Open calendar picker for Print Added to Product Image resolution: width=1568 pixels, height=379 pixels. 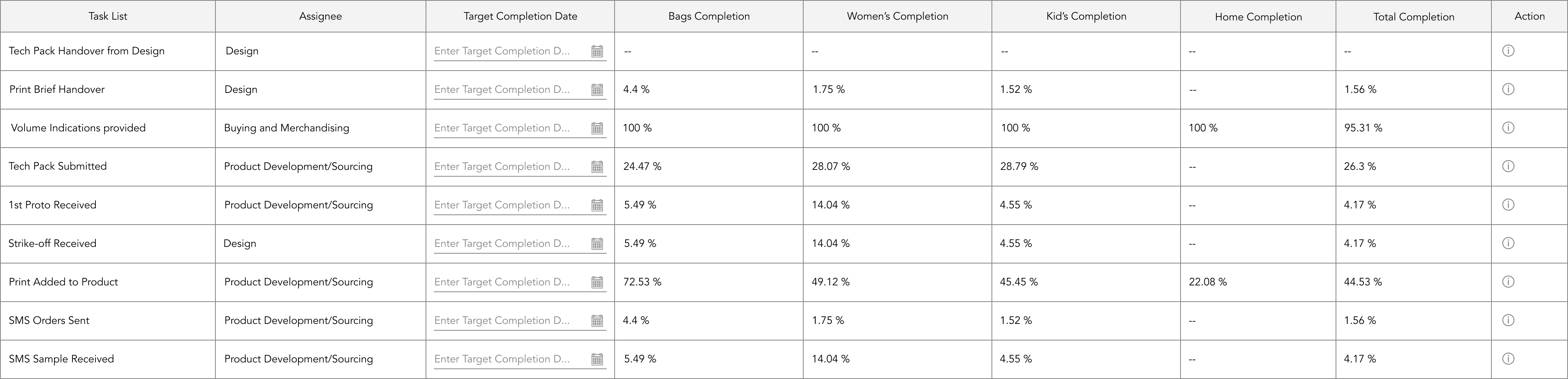[x=597, y=282]
